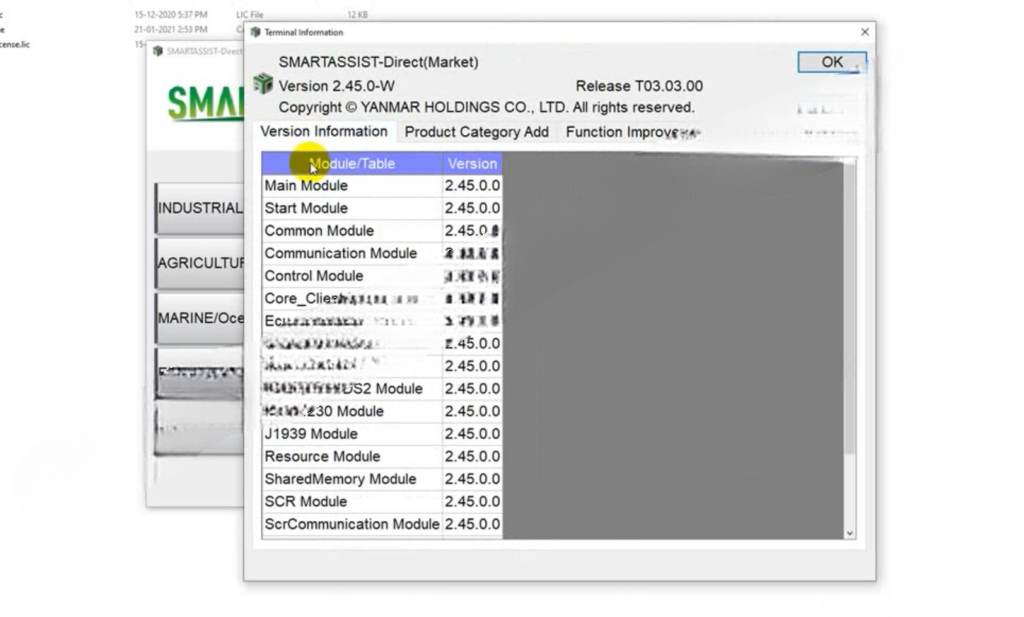The image size is (1024, 617).
Task: Close the Terminal Information dialog
Action: [864, 32]
